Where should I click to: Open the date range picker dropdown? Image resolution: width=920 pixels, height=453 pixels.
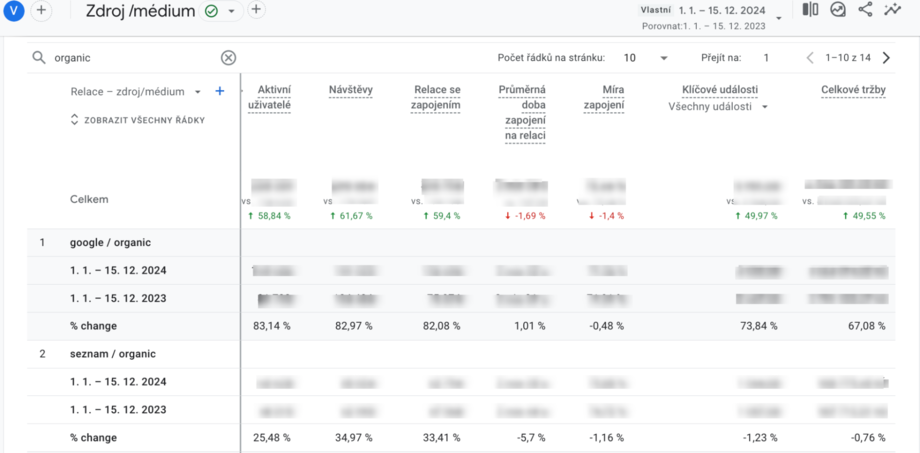tap(779, 17)
